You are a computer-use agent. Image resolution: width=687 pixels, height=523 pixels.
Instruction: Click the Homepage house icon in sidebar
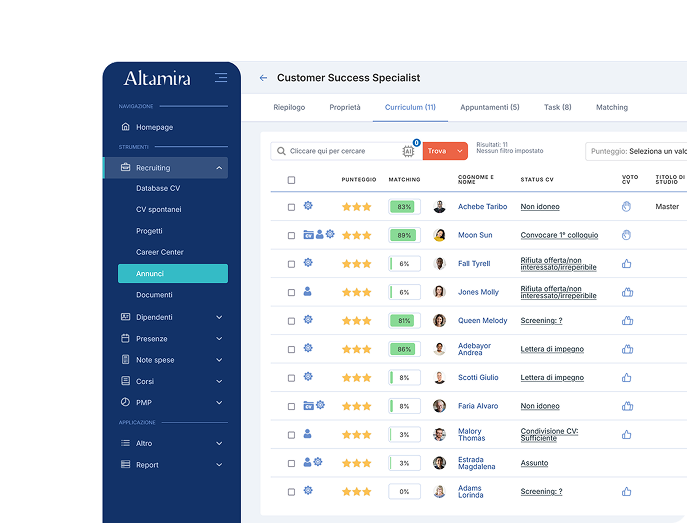(x=125, y=127)
